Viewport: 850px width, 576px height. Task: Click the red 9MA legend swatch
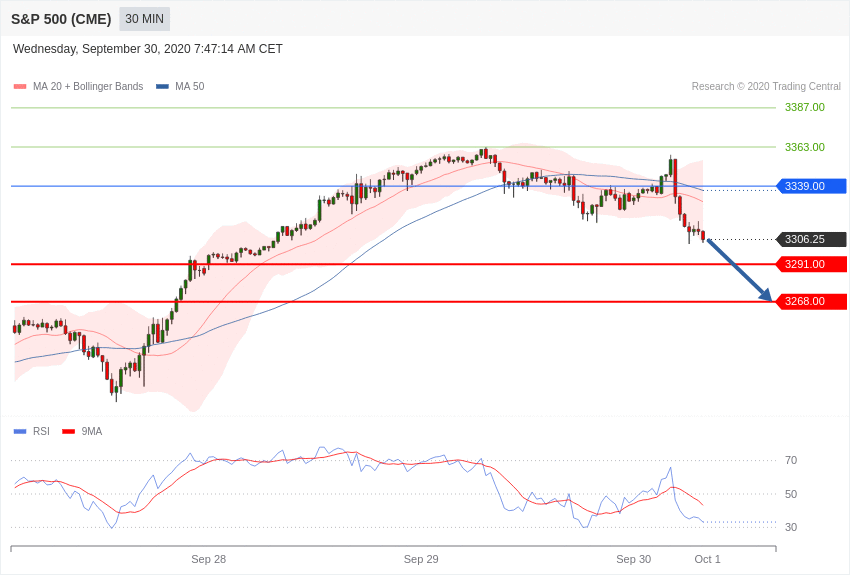69,431
